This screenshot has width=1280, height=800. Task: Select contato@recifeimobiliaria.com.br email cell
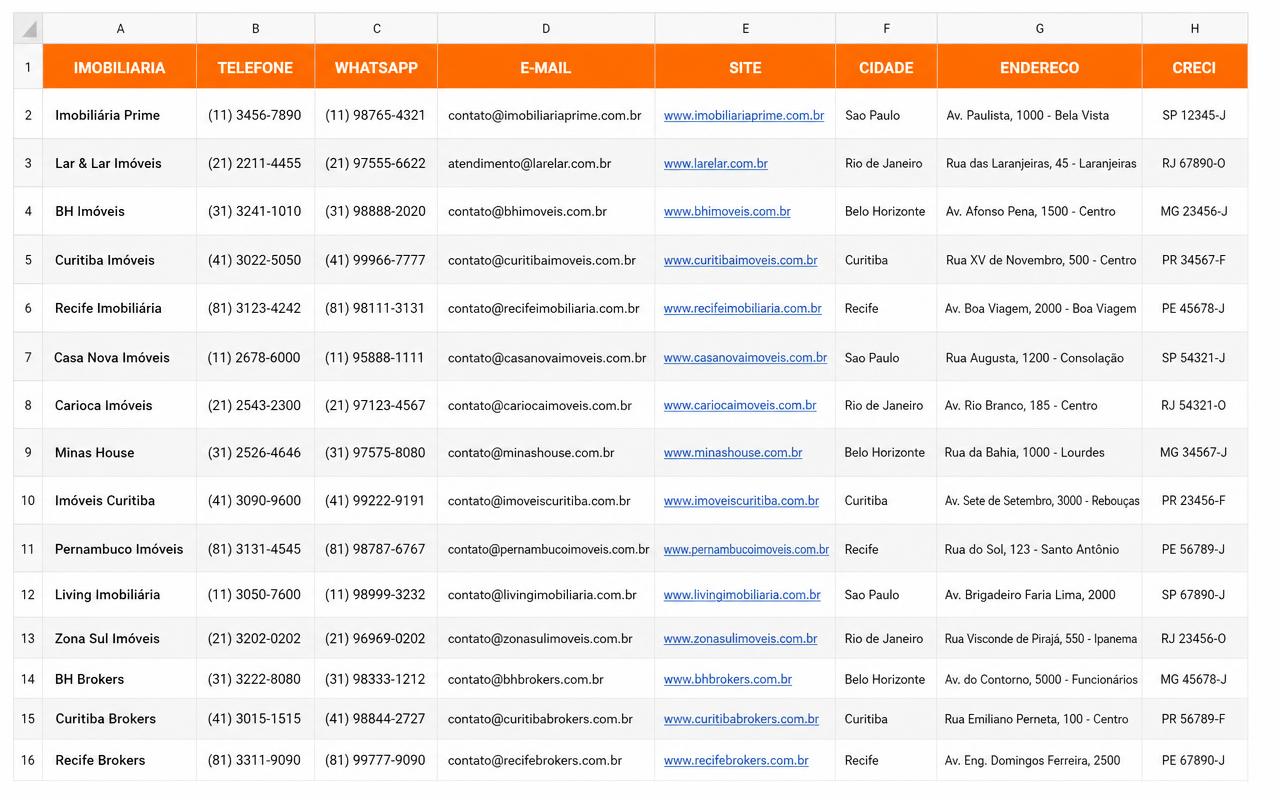(x=546, y=308)
